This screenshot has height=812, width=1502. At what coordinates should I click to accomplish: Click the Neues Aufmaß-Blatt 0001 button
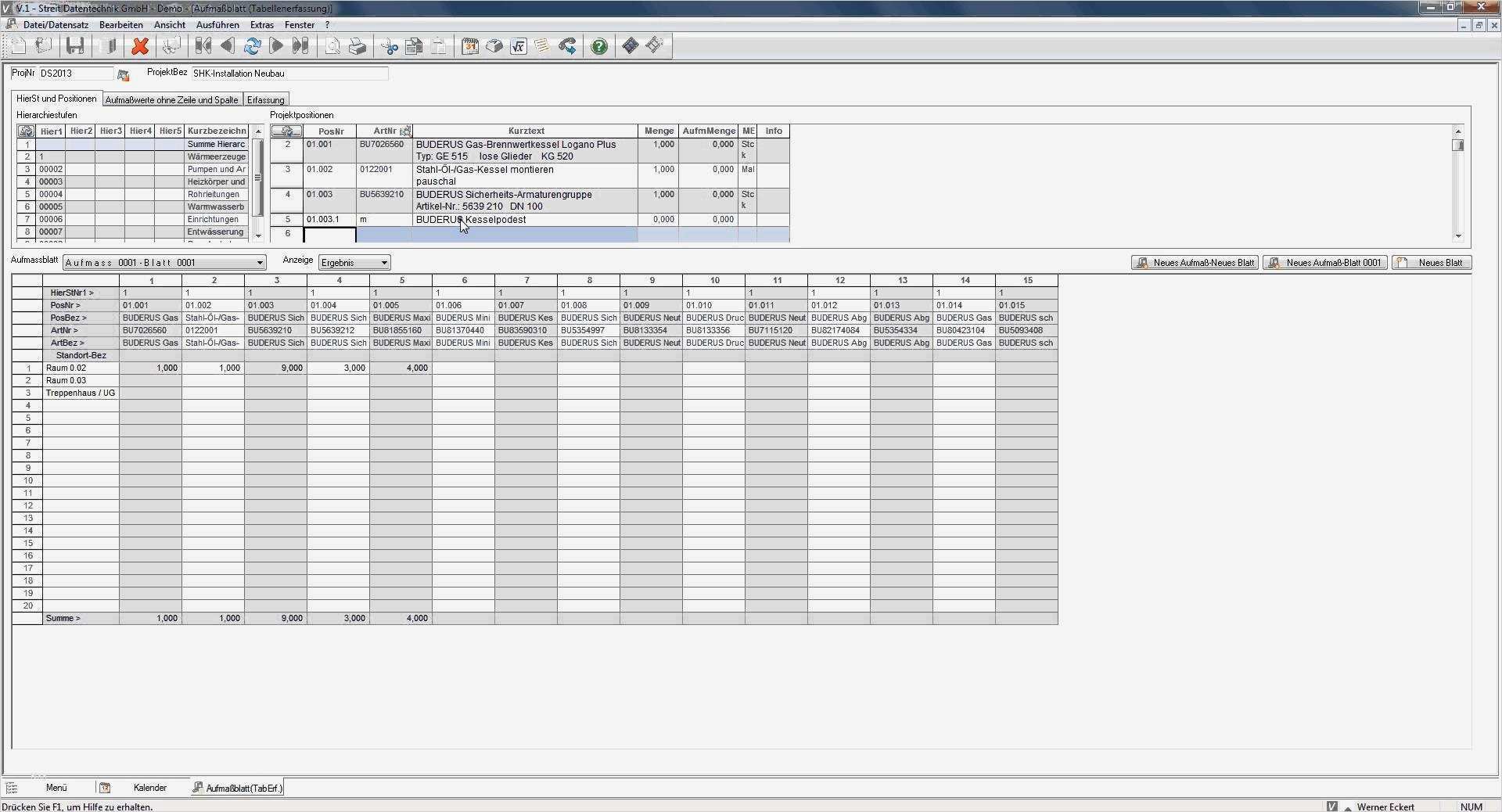(x=1325, y=263)
